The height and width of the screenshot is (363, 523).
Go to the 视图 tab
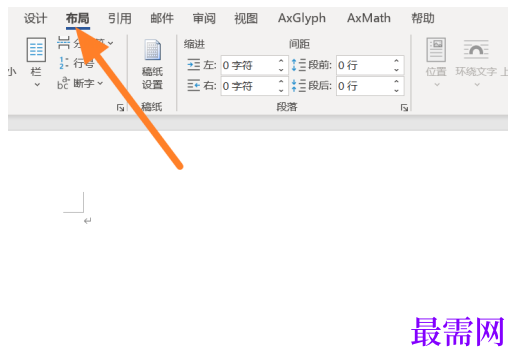pos(246,18)
